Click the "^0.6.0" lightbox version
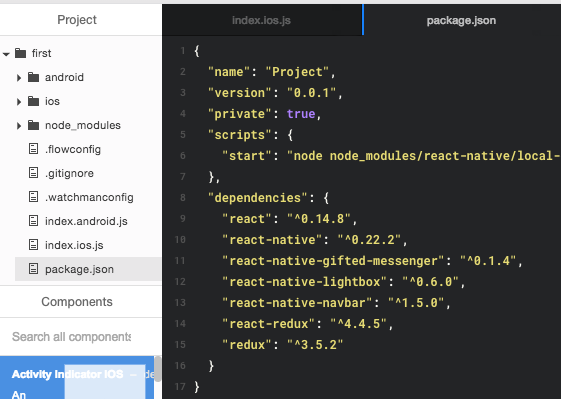561x399 pixels. tap(430, 282)
